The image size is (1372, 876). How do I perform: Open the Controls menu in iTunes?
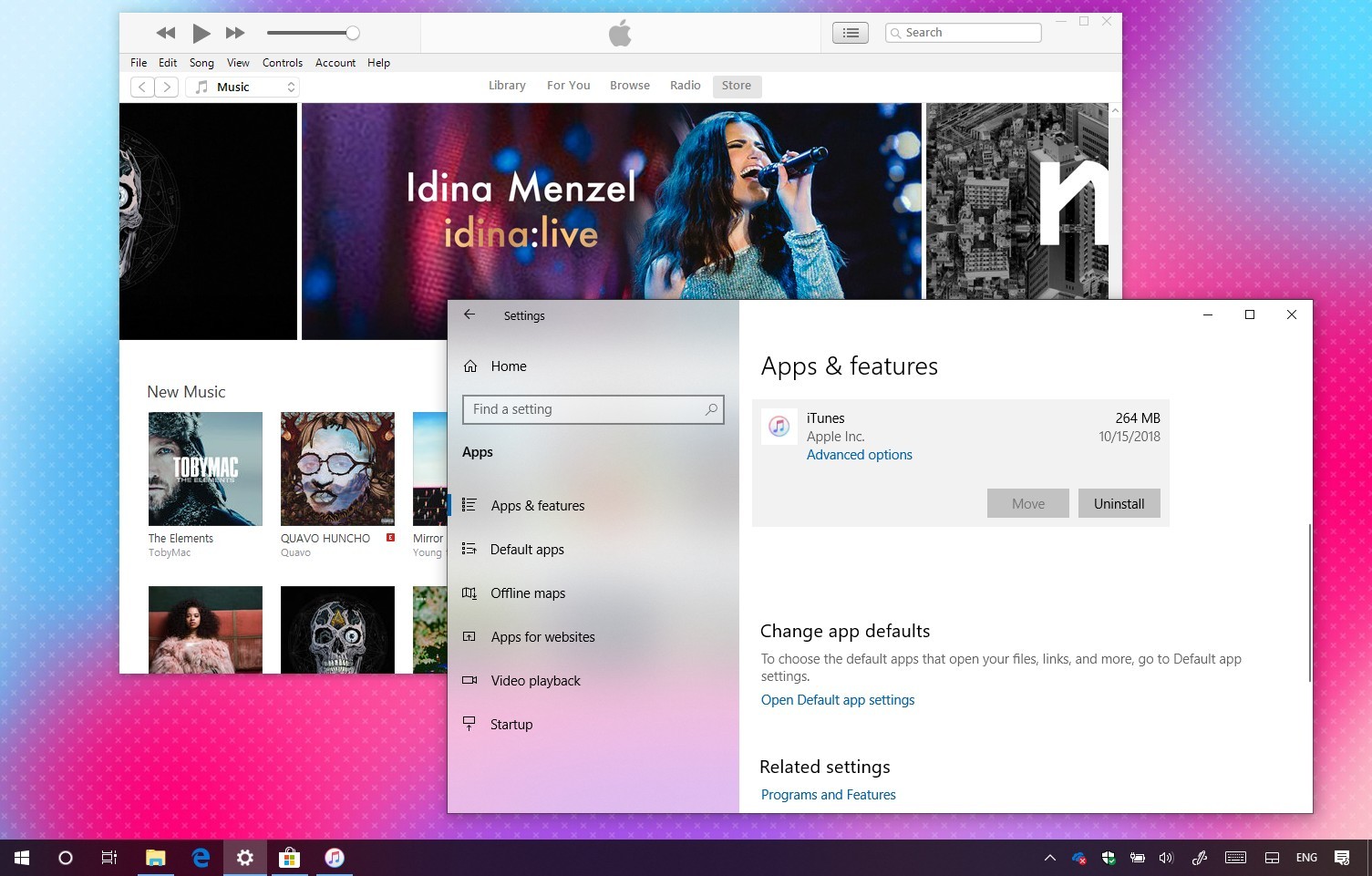[x=283, y=63]
